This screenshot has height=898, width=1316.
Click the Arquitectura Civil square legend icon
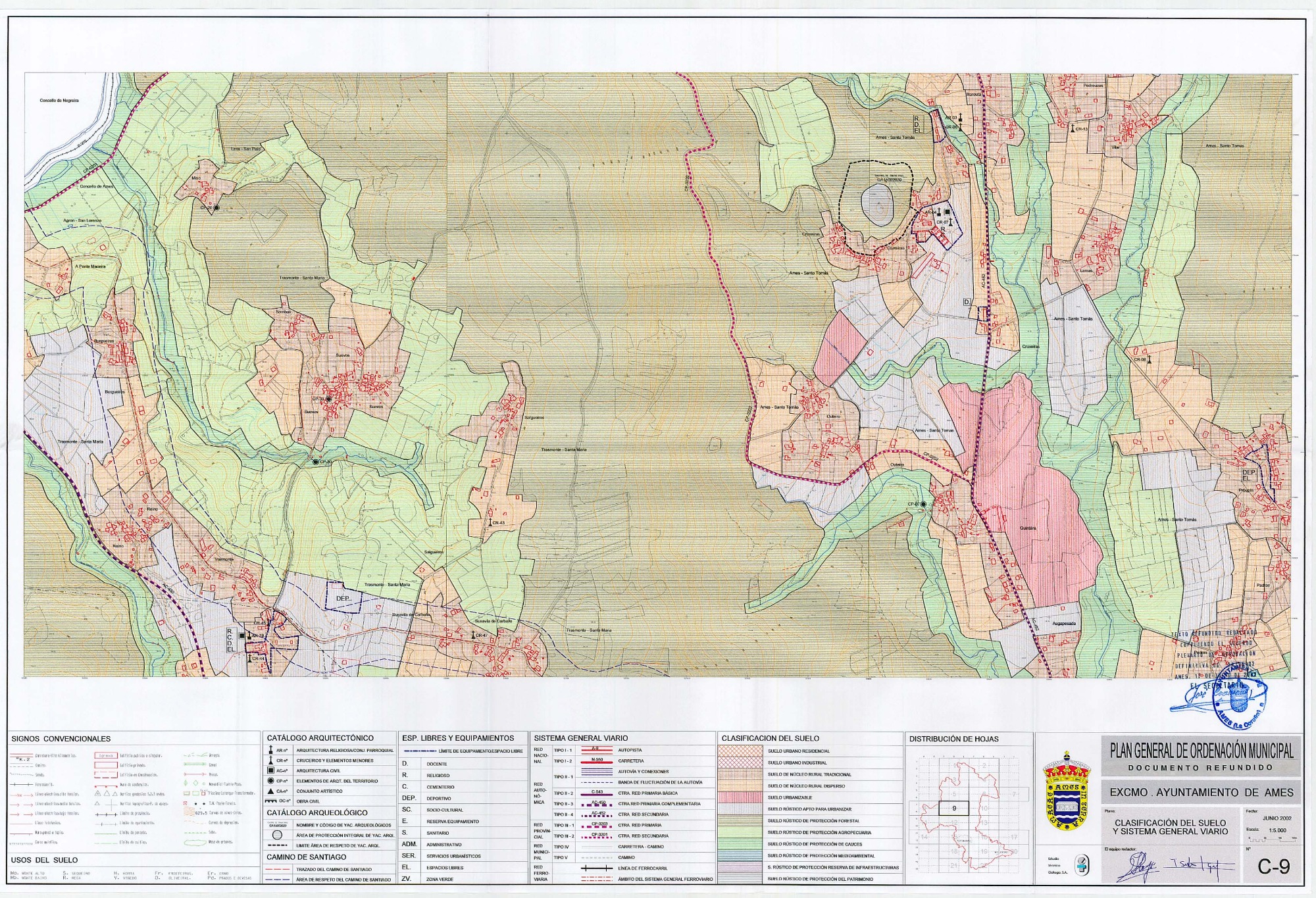[x=270, y=770]
